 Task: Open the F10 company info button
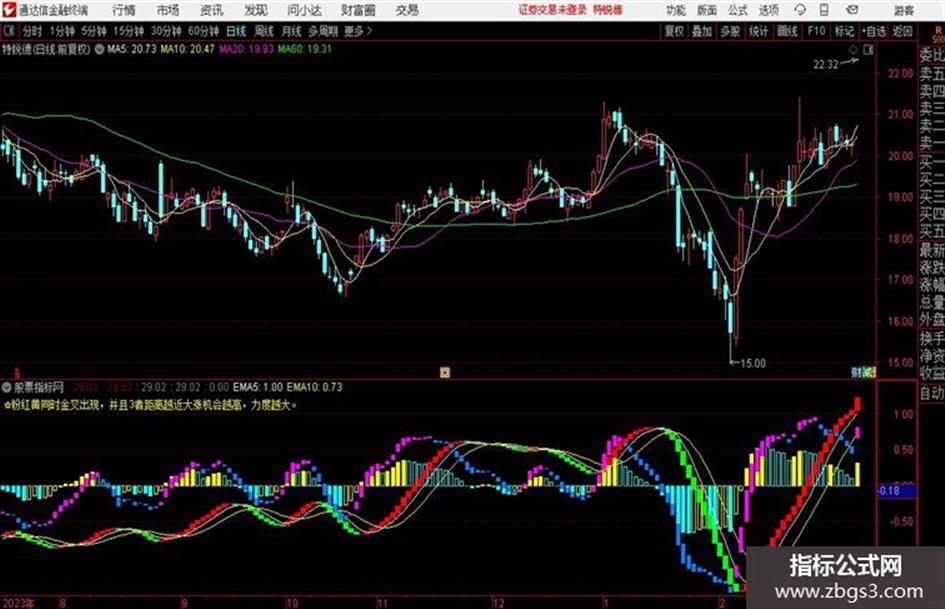point(816,31)
